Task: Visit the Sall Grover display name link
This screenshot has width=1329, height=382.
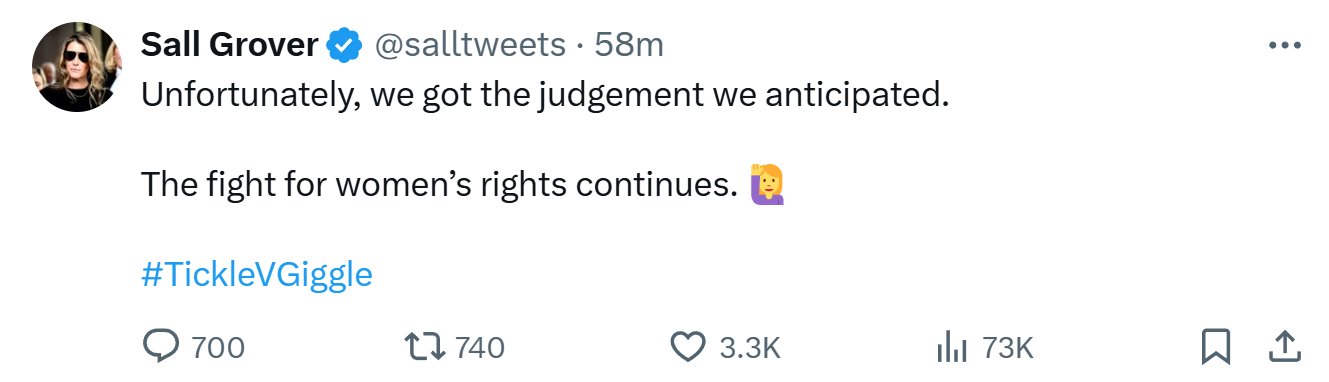Action: tap(230, 44)
